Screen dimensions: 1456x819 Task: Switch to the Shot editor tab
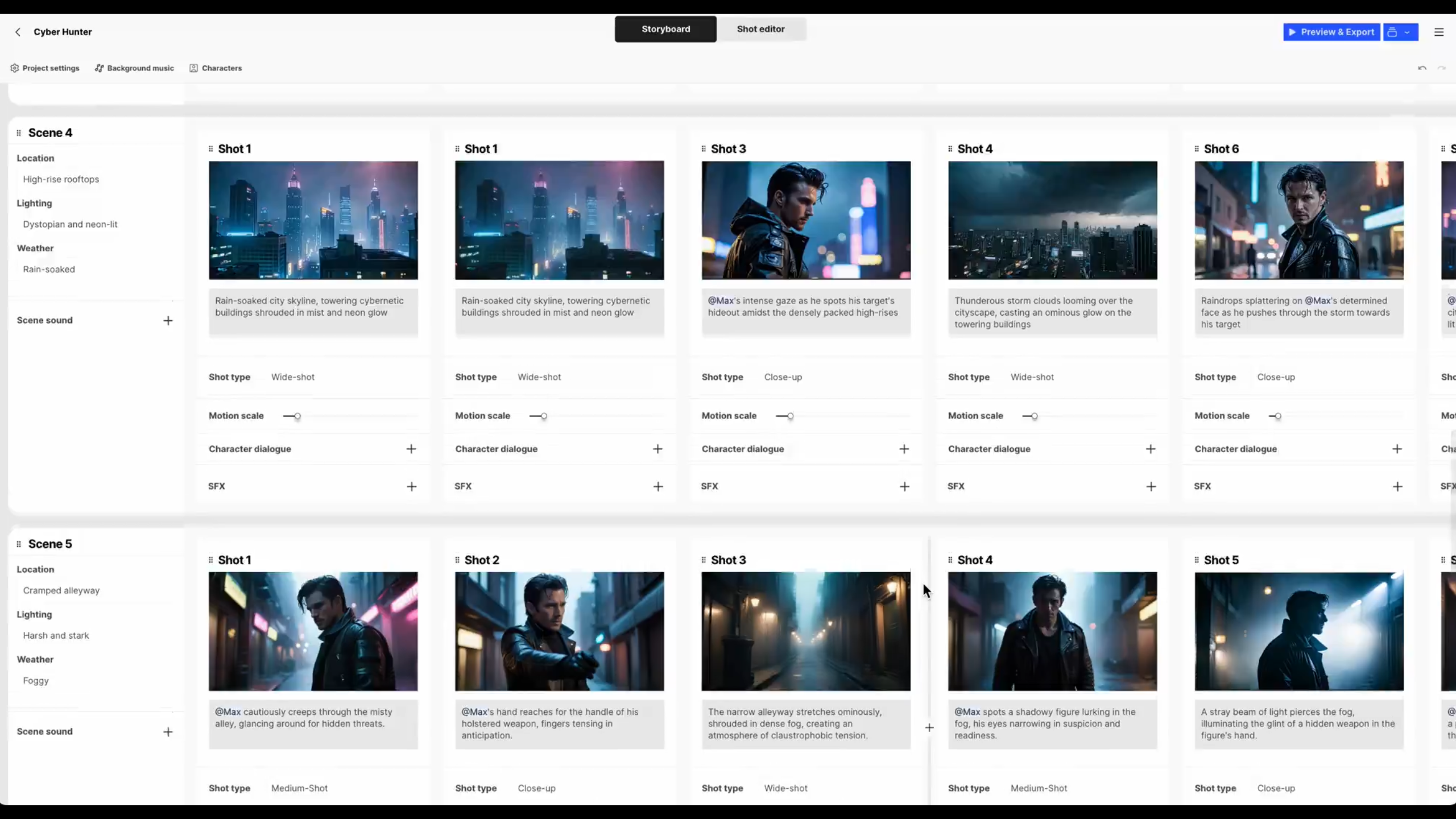pyautogui.click(x=761, y=29)
